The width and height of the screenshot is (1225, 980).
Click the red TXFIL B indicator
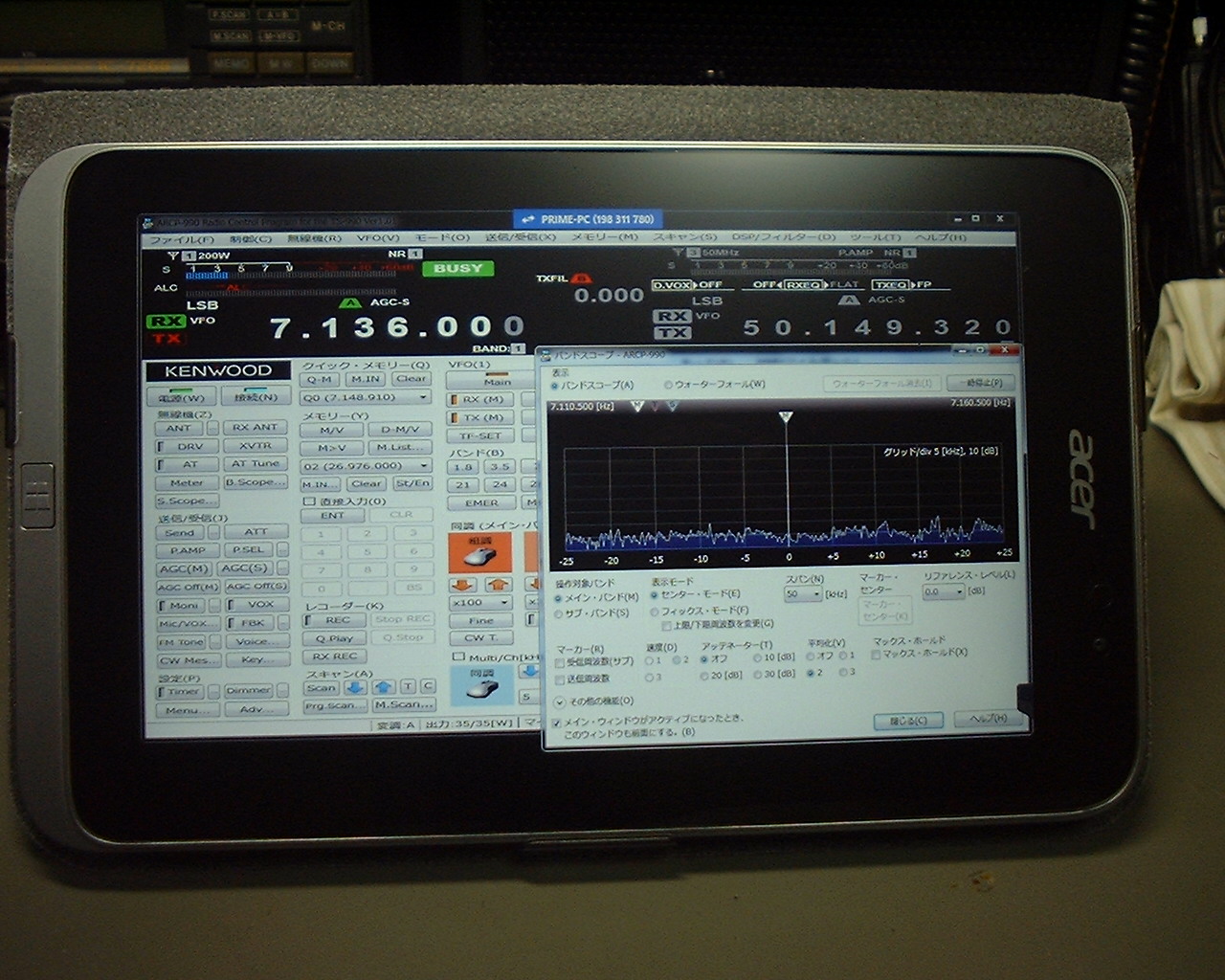click(x=580, y=278)
